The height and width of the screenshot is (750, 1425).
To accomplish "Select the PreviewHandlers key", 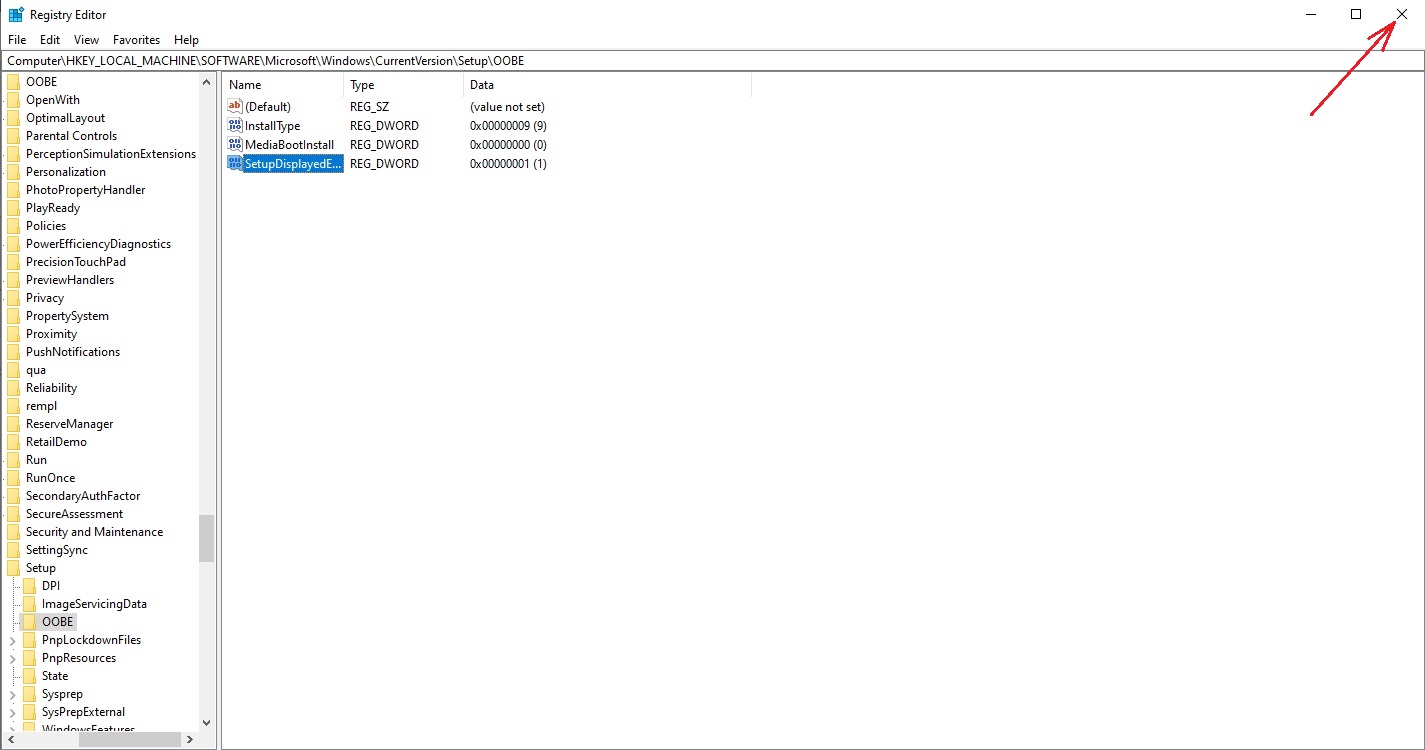I will 70,280.
